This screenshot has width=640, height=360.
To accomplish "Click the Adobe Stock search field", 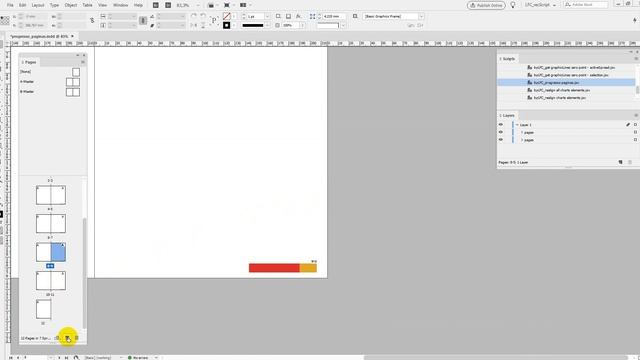I will pyautogui.click(x=585, y=5).
